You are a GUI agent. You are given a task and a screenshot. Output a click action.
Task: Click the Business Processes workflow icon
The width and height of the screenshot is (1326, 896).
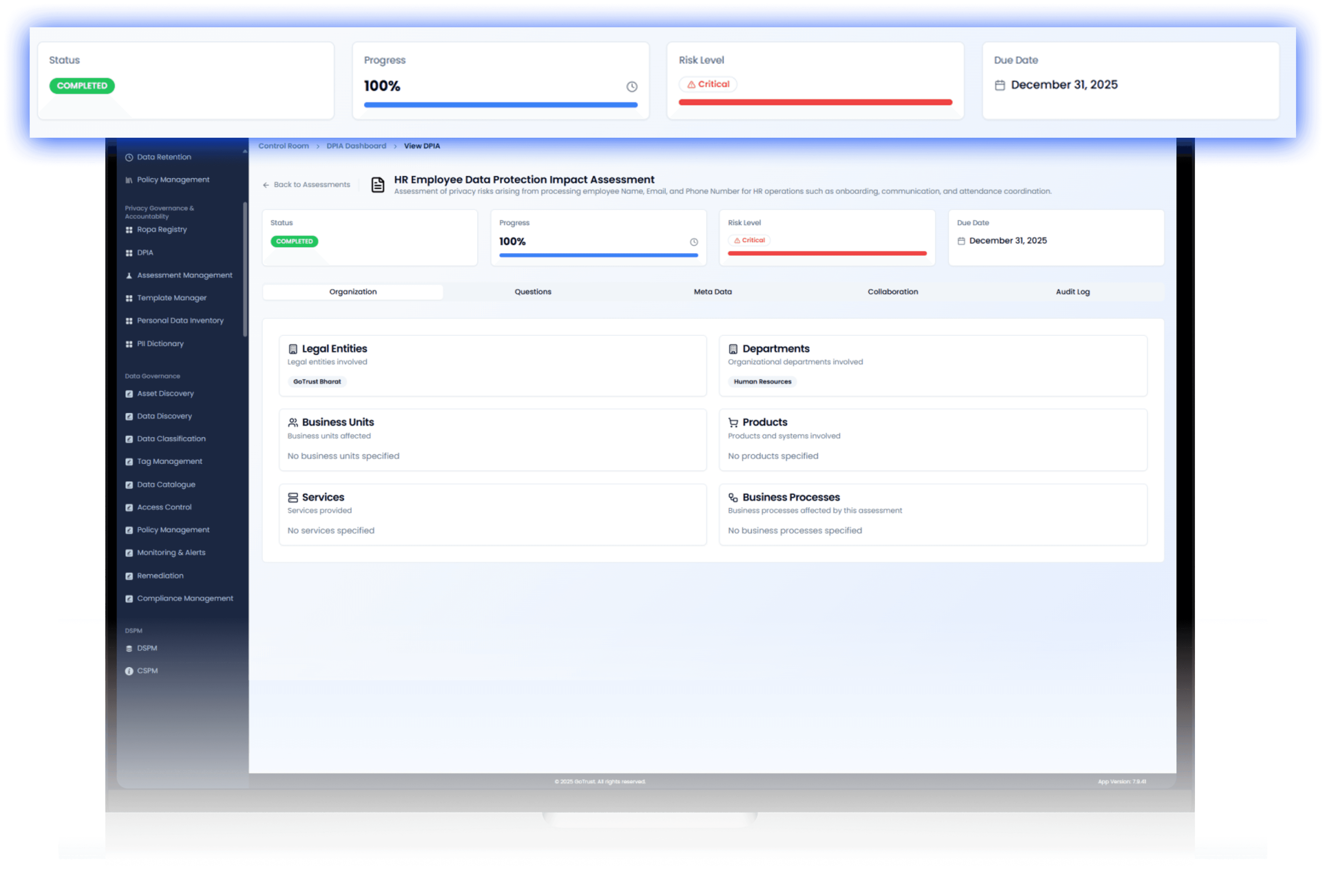coord(733,498)
